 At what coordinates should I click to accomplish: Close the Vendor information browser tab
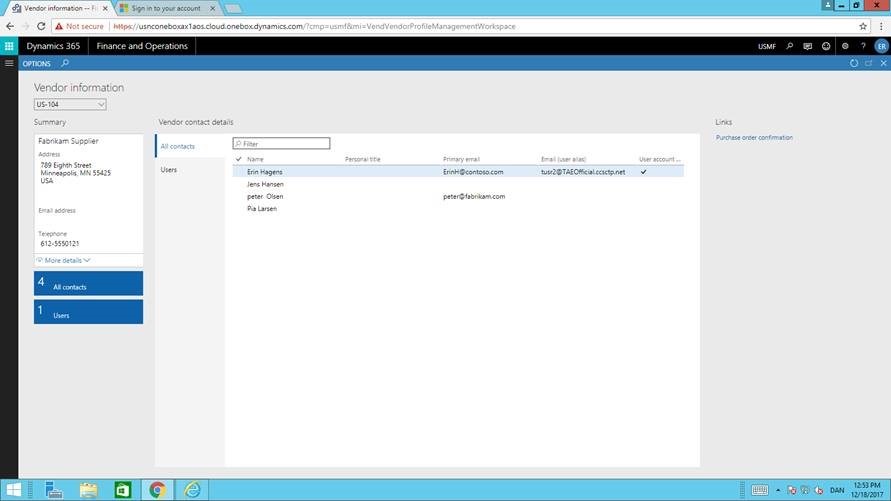click(x=105, y=9)
